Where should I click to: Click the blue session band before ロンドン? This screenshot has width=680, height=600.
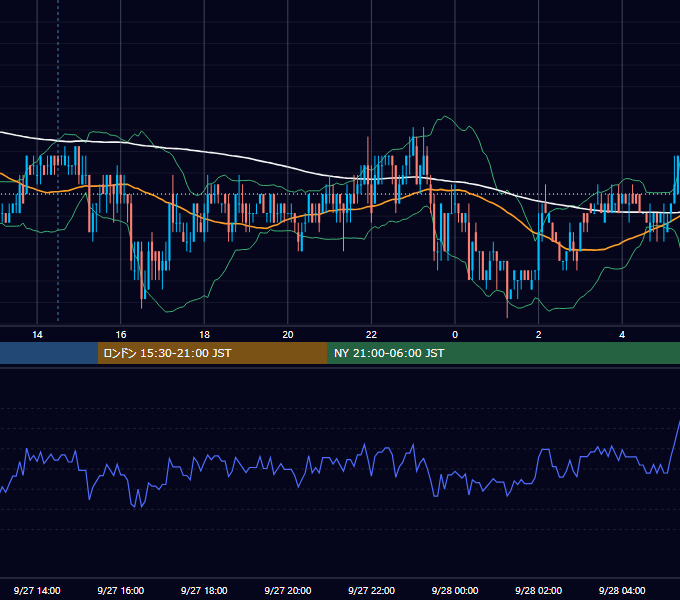pyautogui.click(x=49, y=353)
